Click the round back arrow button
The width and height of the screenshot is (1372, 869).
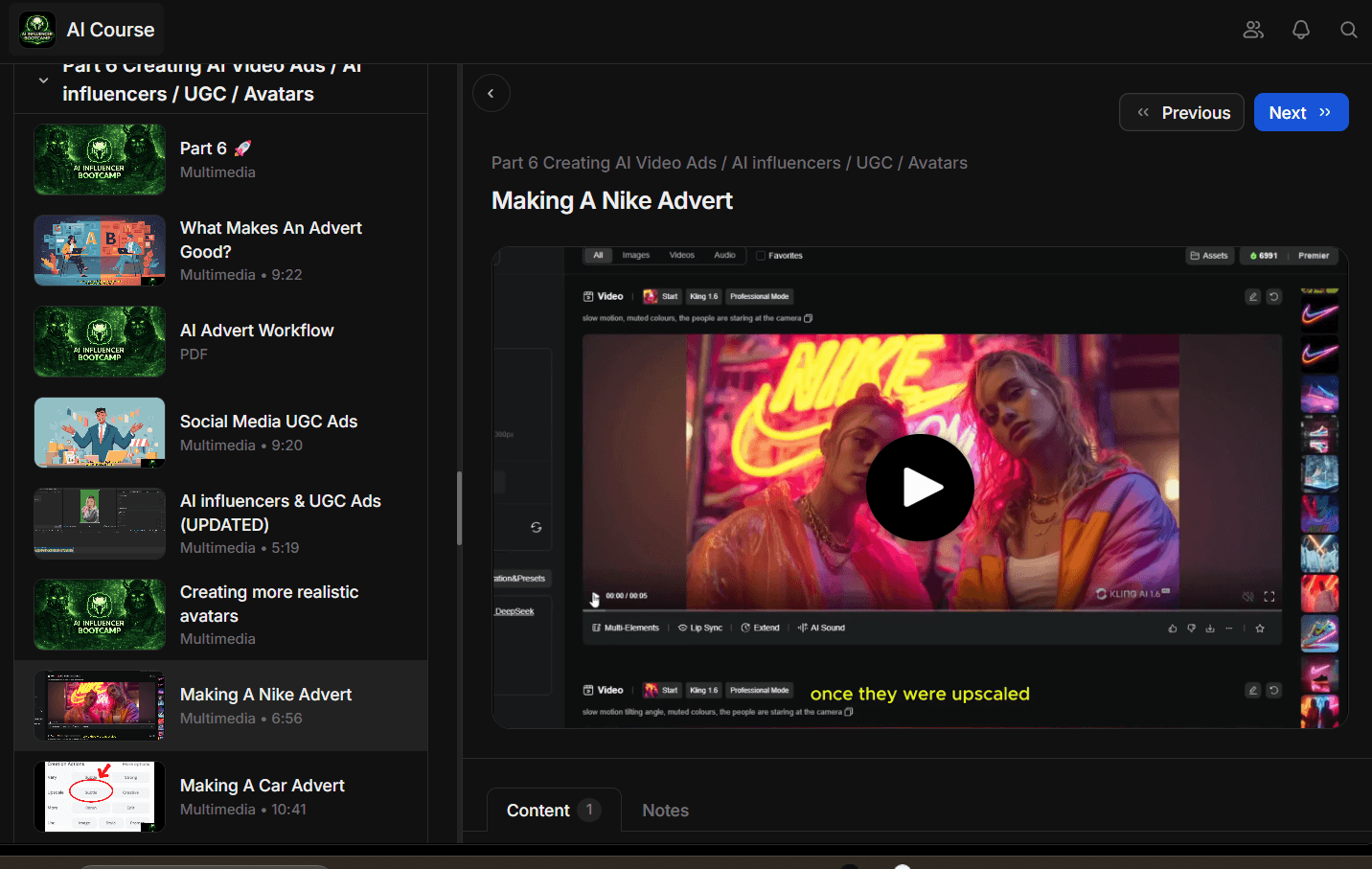491,93
